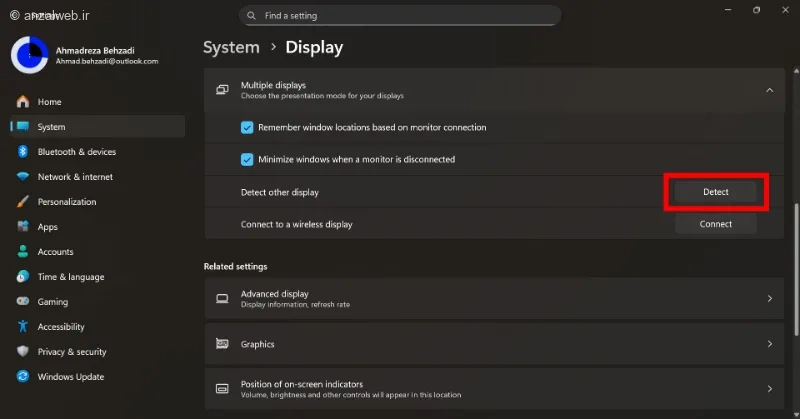This screenshot has height=419, width=800.
Task: Click the Accounts person icon
Action: click(x=22, y=252)
